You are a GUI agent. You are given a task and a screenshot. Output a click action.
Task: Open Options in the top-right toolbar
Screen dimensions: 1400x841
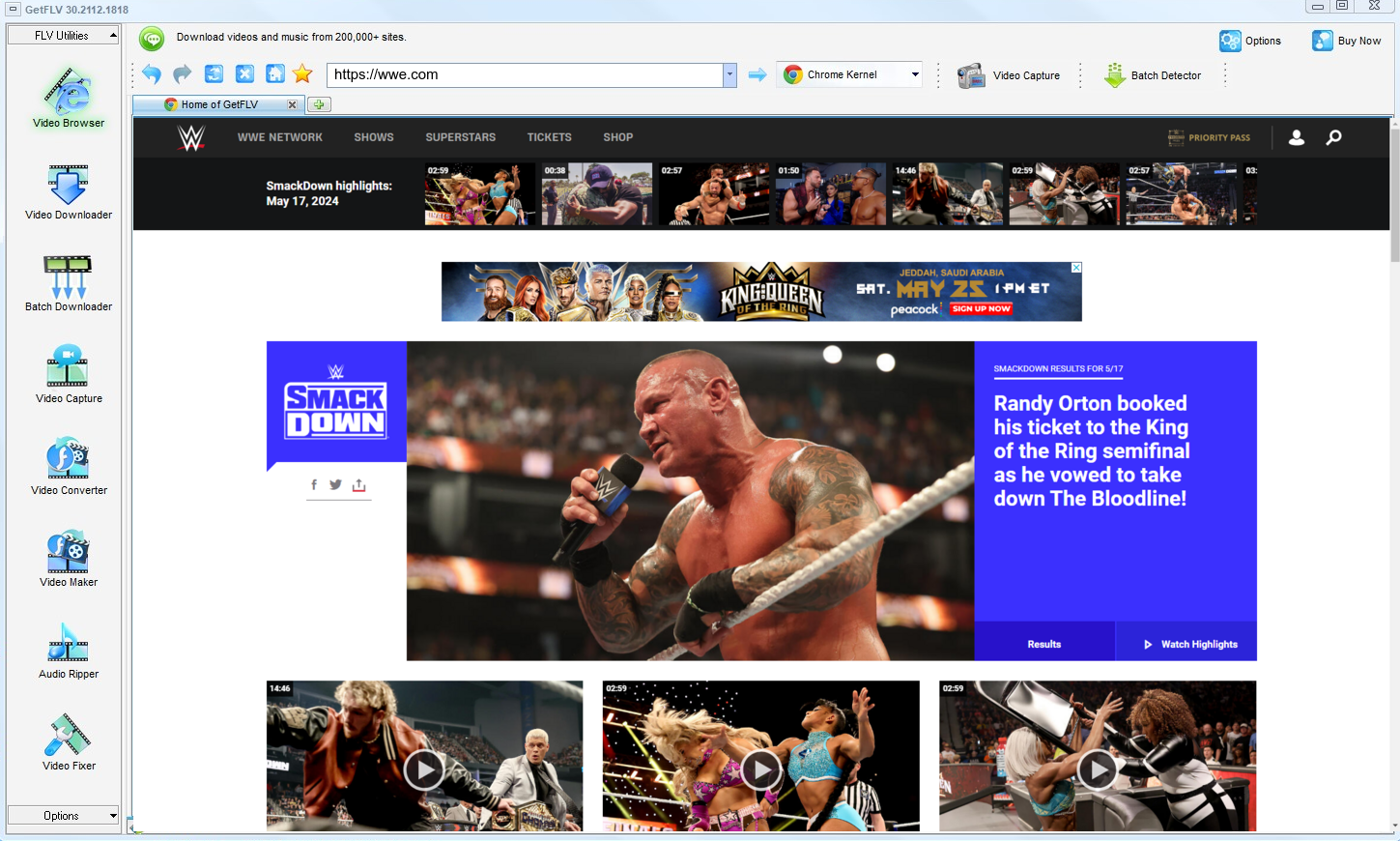point(1250,41)
